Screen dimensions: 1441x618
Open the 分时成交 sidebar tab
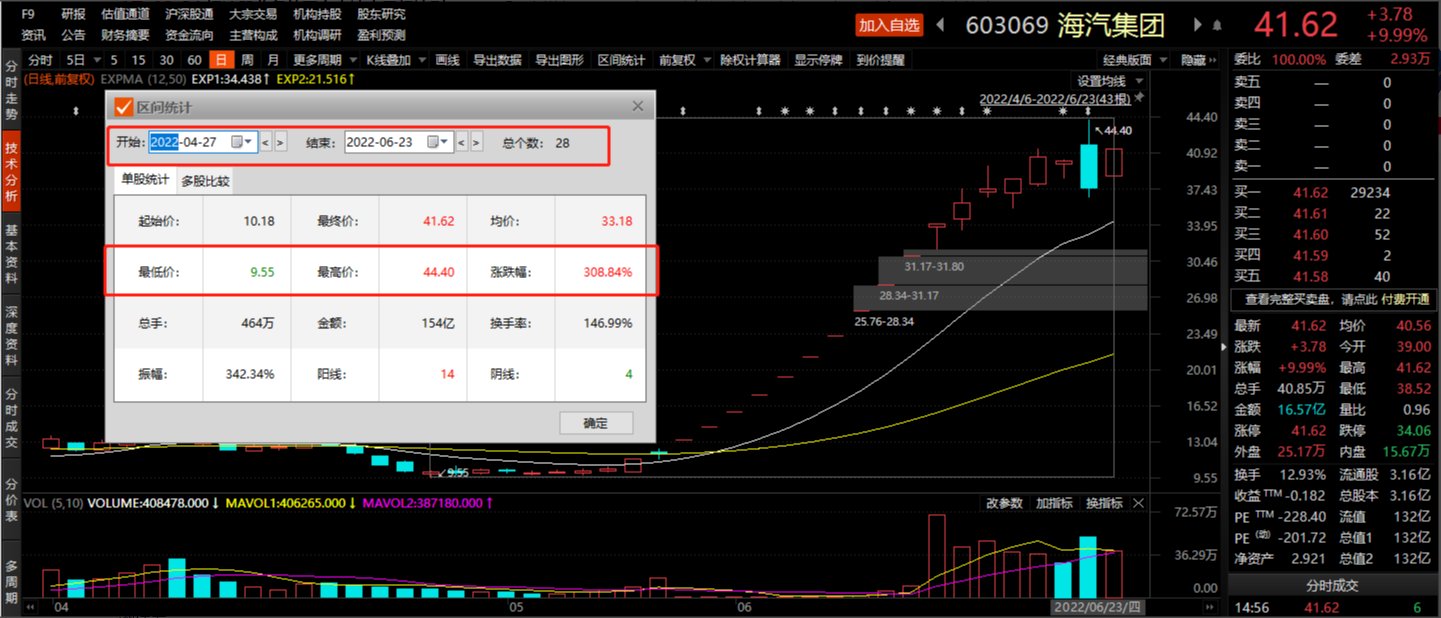[x=11, y=416]
